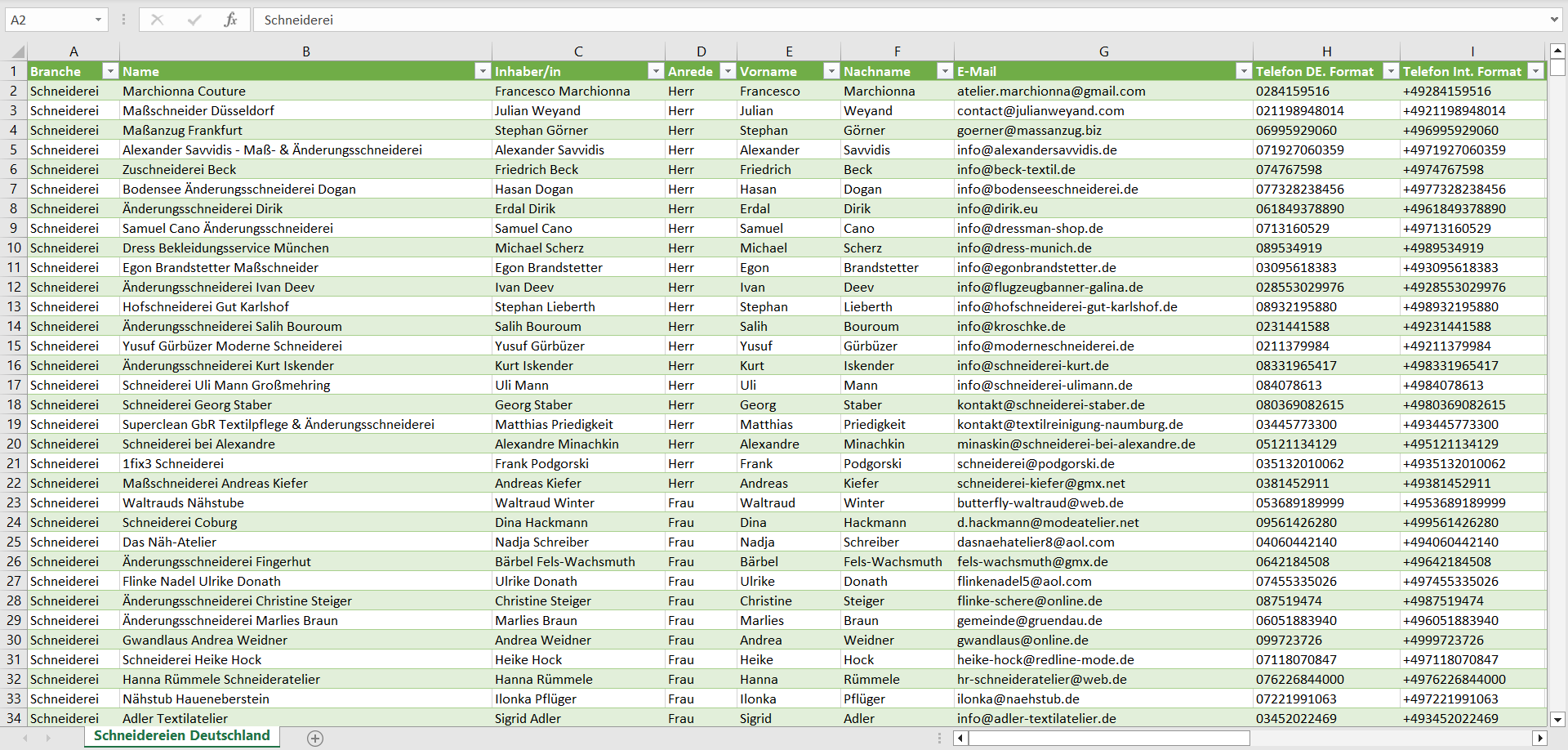Viewport: 1568px width, 750px height.
Task: Select row 1 header
Action: coord(14,71)
